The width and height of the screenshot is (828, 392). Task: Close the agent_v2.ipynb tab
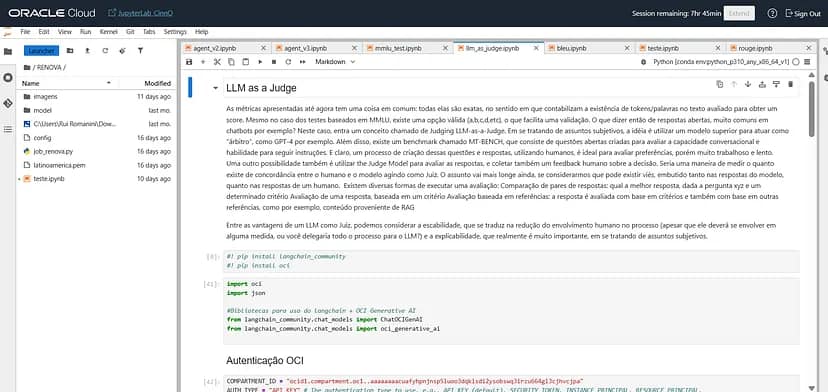(x=264, y=48)
